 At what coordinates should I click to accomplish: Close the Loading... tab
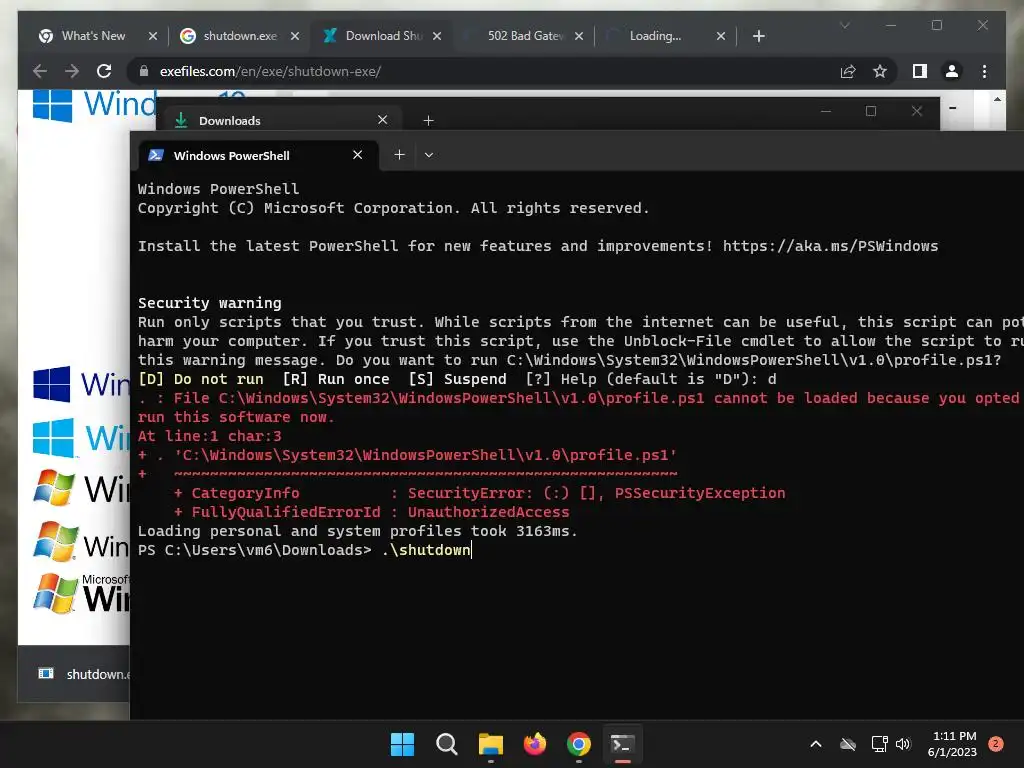coord(721,36)
